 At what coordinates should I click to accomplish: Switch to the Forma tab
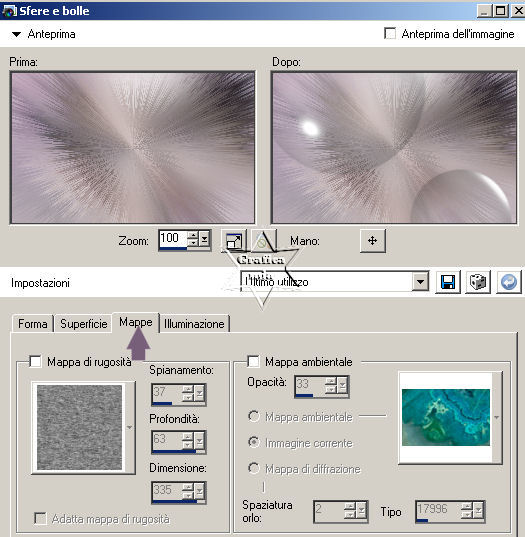pos(33,324)
